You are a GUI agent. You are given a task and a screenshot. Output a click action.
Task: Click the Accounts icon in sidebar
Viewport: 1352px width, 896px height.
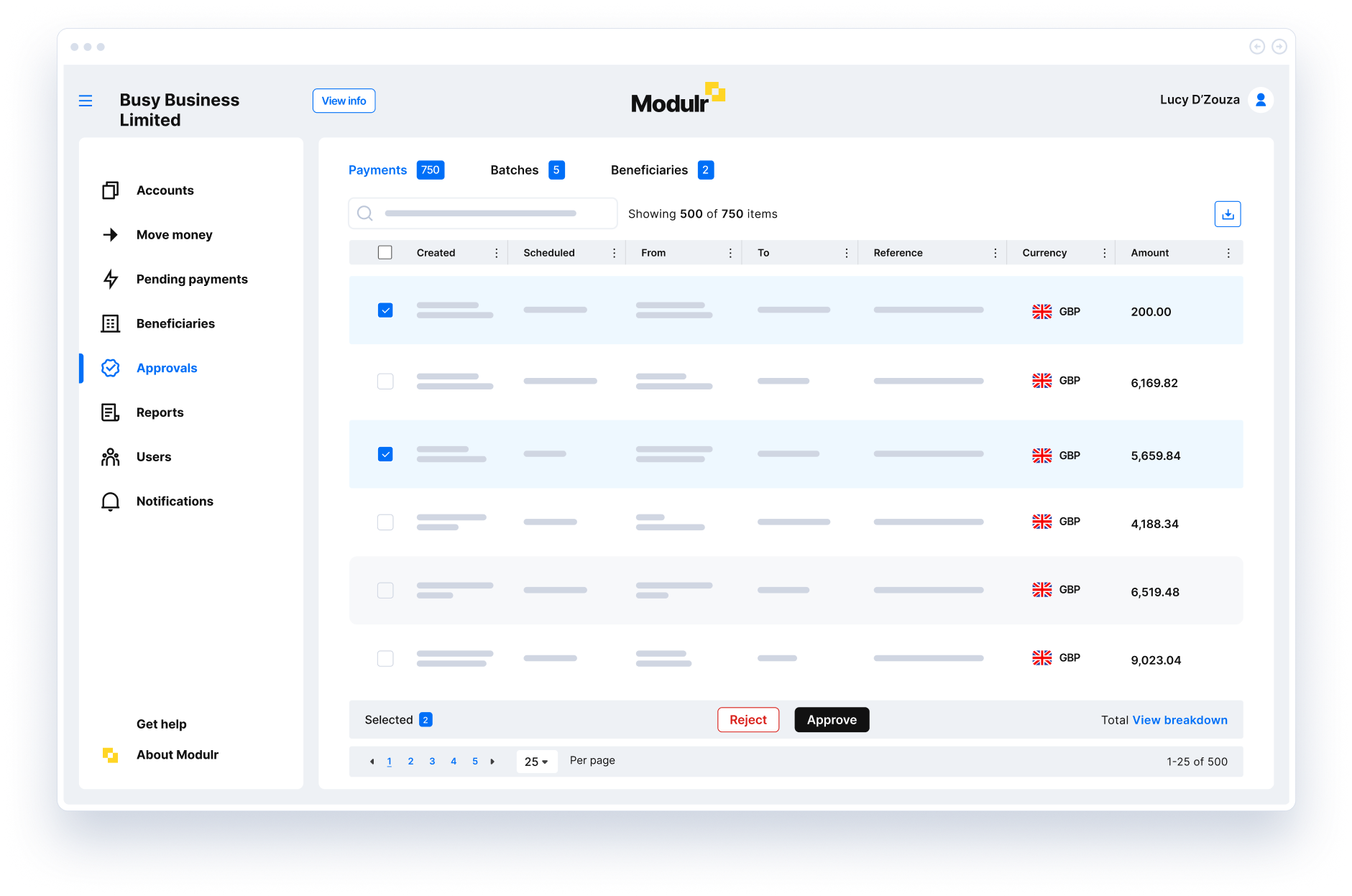click(x=110, y=190)
